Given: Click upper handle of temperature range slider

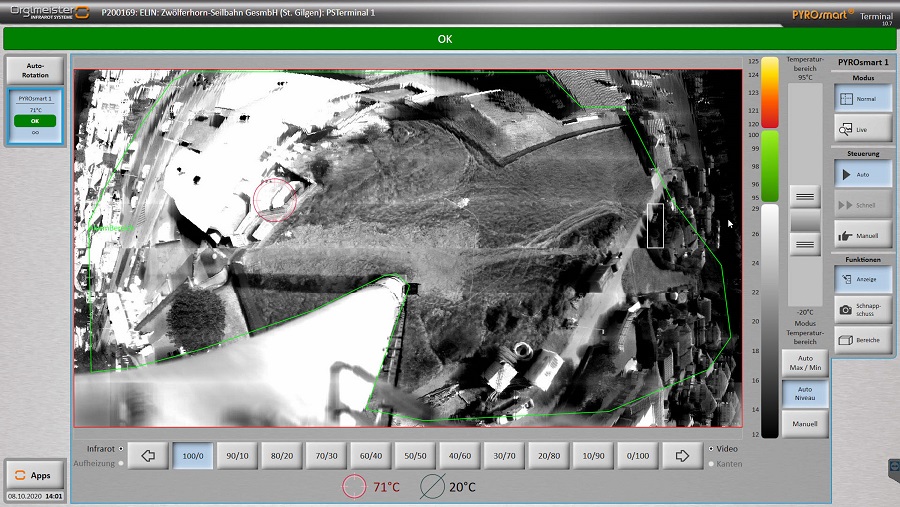Looking at the screenshot, I should (805, 196).
